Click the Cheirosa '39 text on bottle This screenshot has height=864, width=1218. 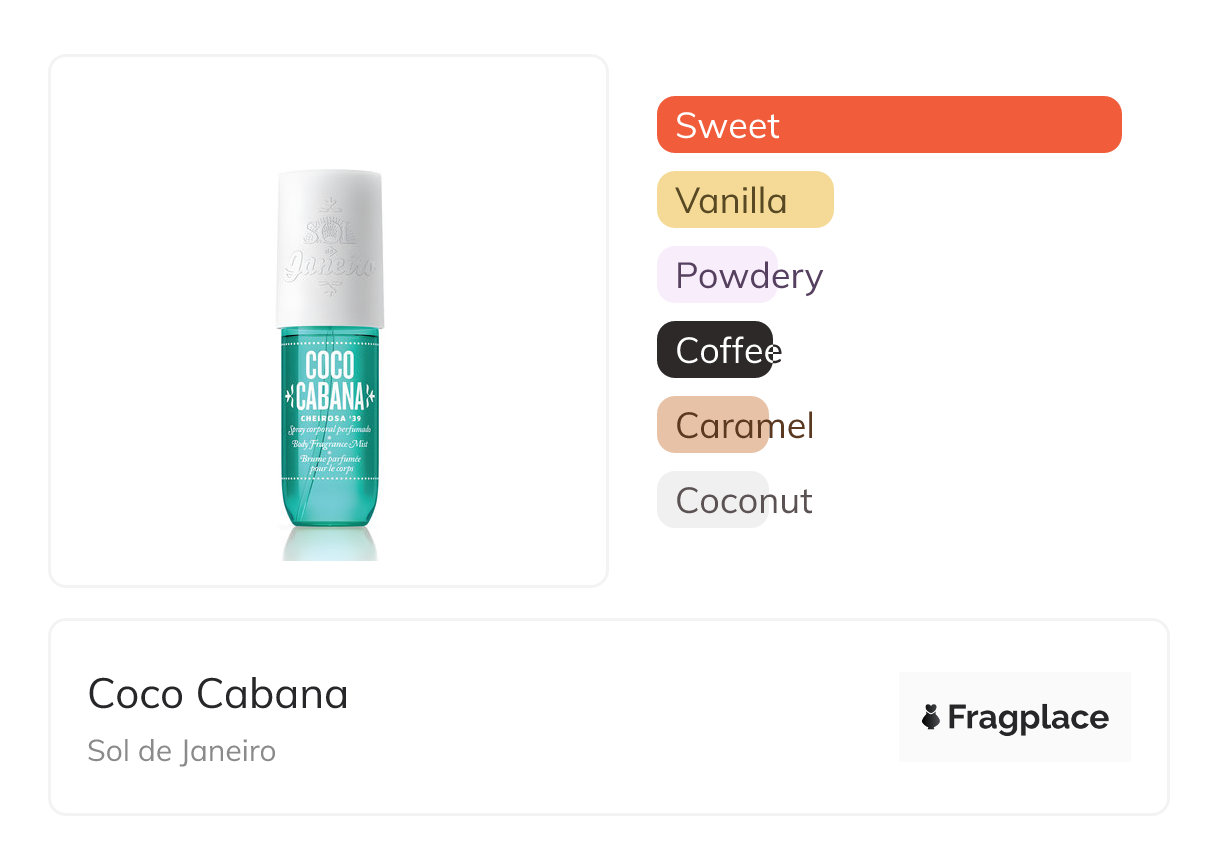coord(329,418)
